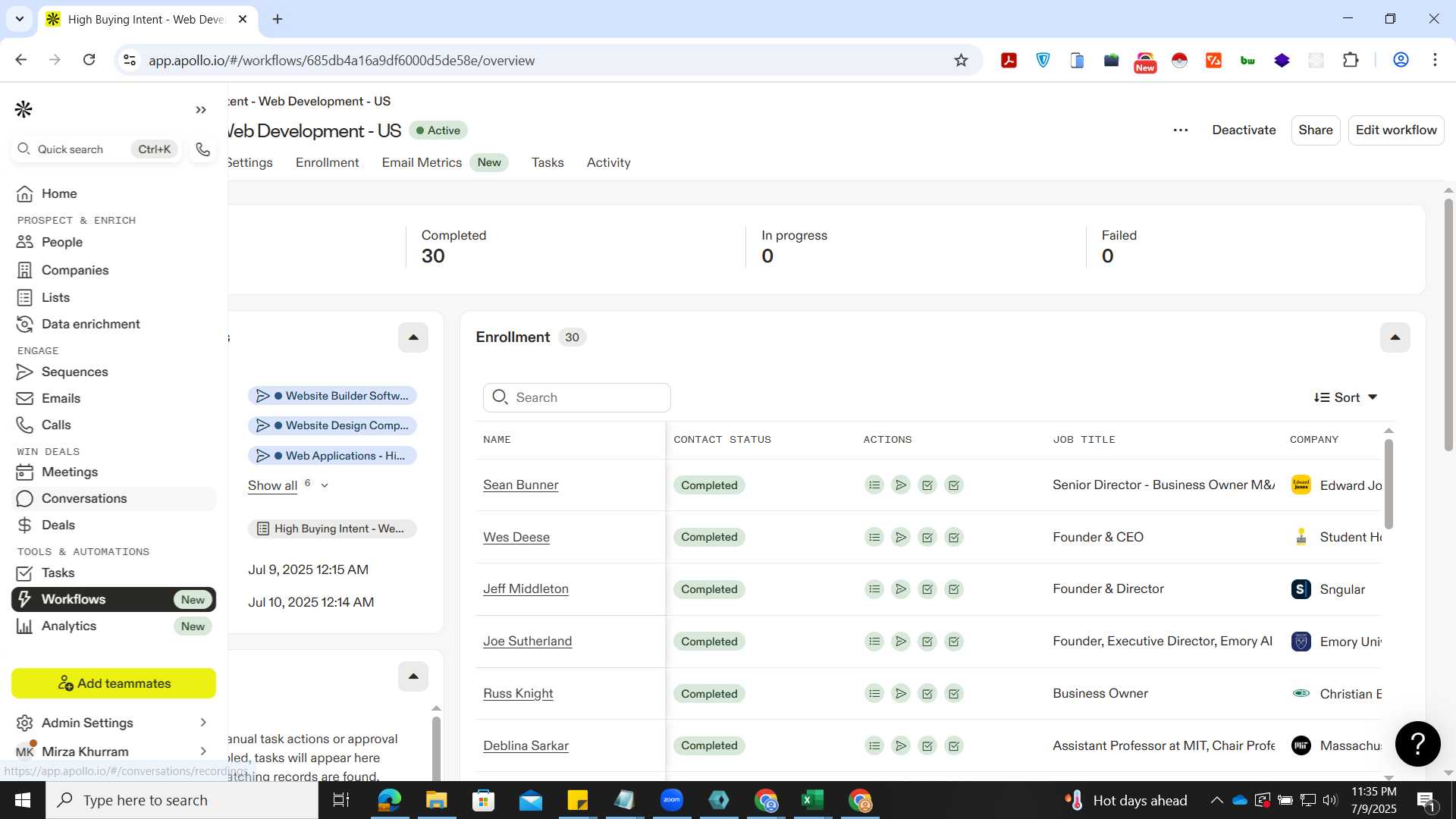Click send icon in Wes Deese row
Screen dimensions: 1456x819
[901, 538]
